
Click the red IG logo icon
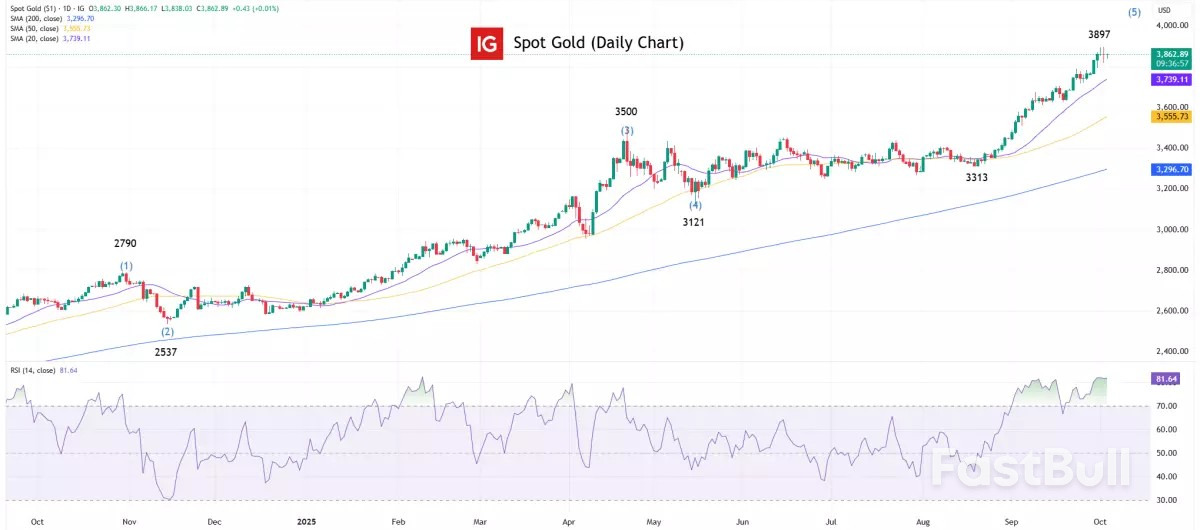487,43
